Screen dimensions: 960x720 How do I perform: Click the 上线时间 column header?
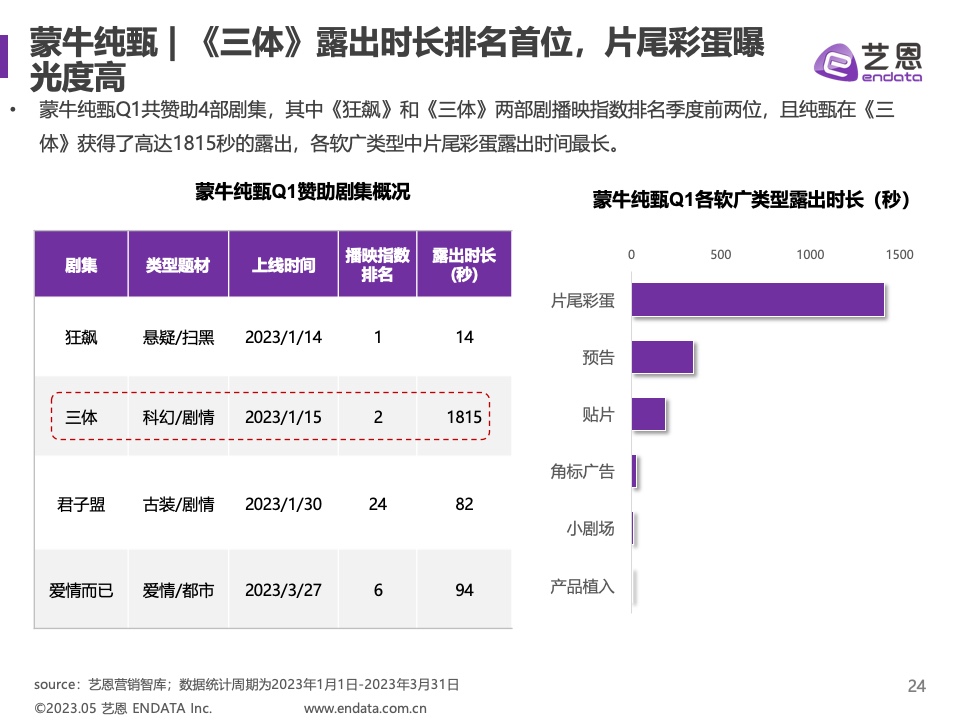pyautogui.click(x=283, y=265)
